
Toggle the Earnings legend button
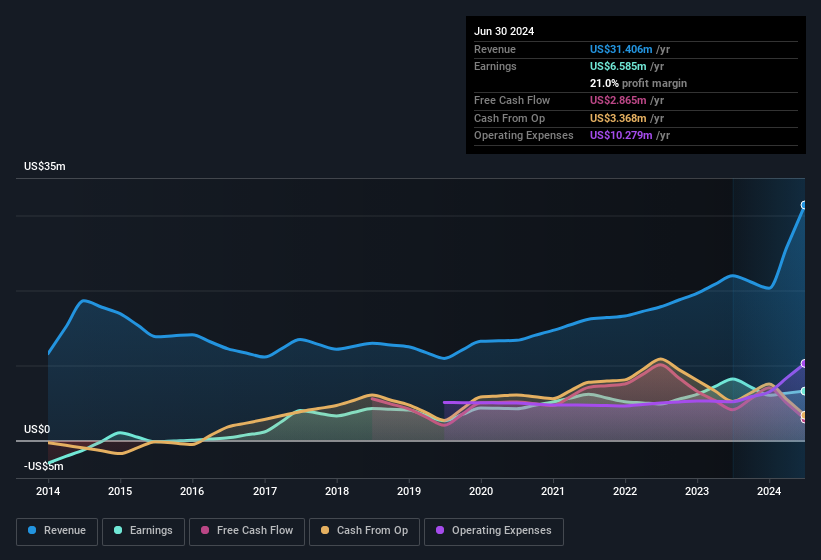click(143, 531)
